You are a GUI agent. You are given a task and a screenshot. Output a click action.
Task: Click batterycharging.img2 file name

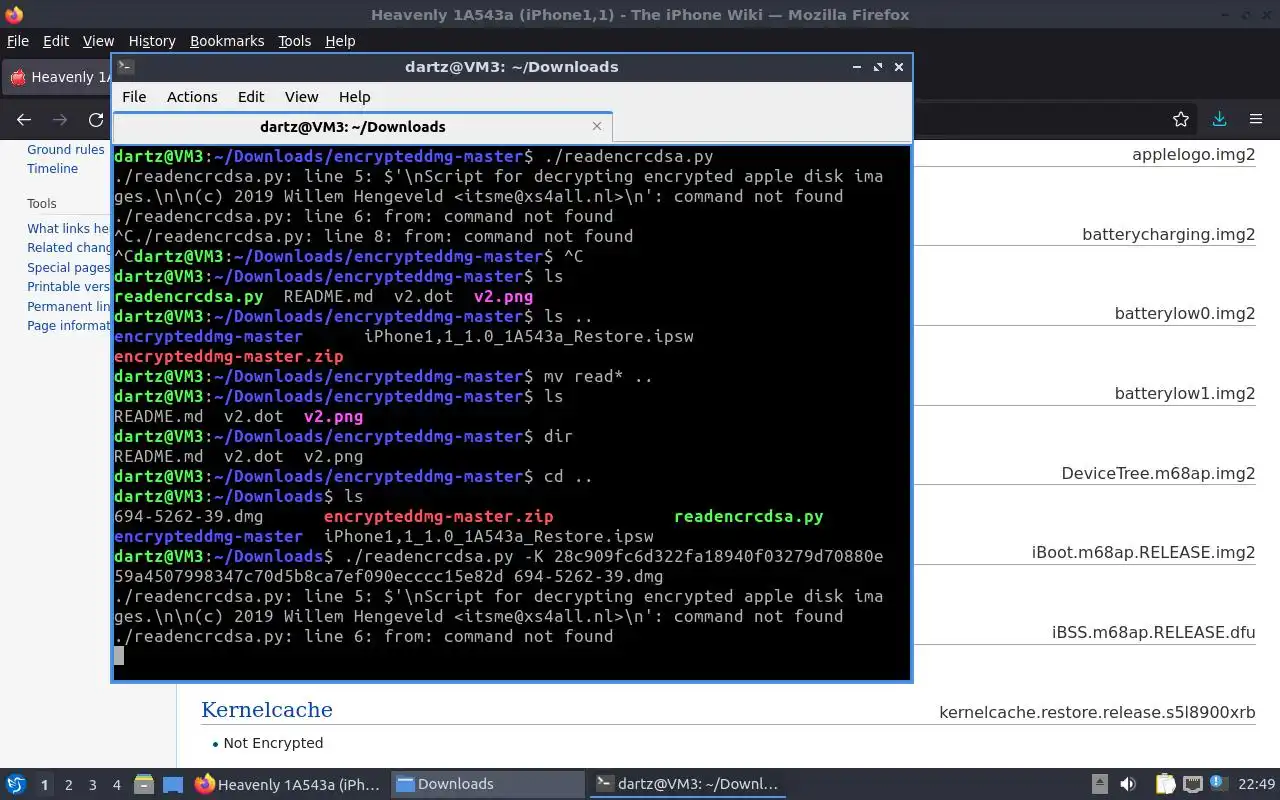[x=1168, y=234]
